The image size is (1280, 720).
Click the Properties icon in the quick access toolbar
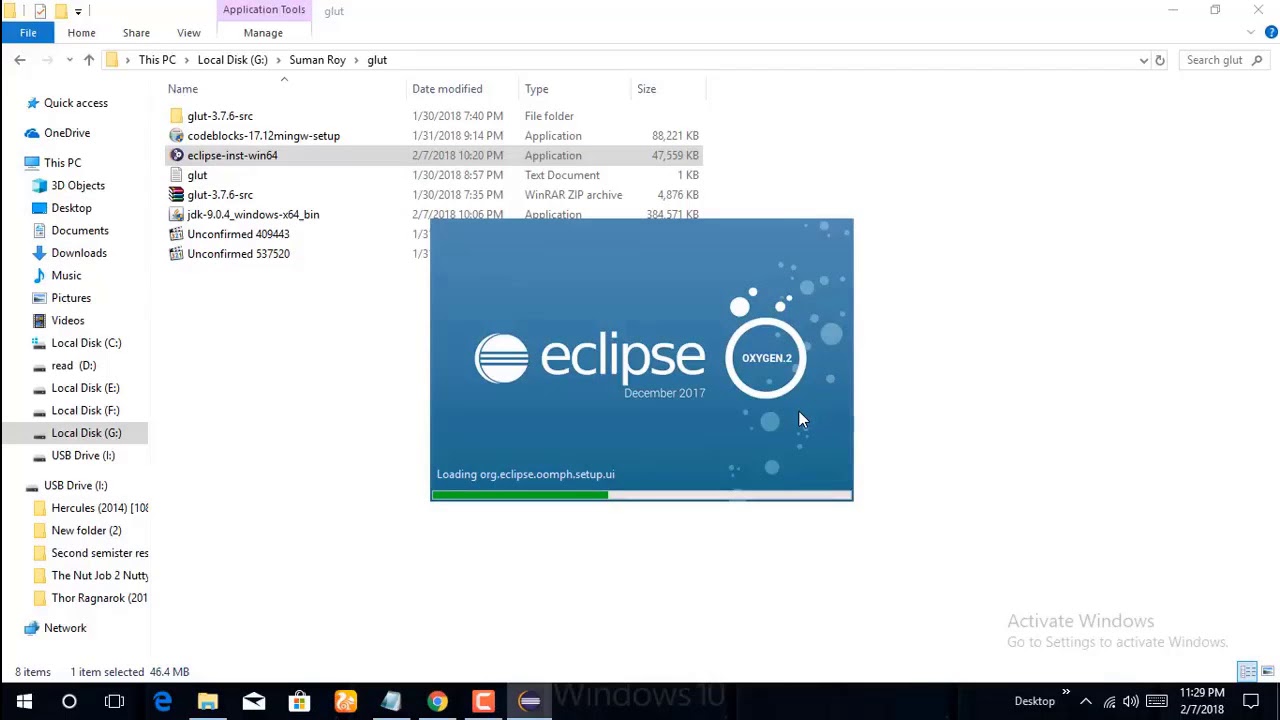[40, 11]
